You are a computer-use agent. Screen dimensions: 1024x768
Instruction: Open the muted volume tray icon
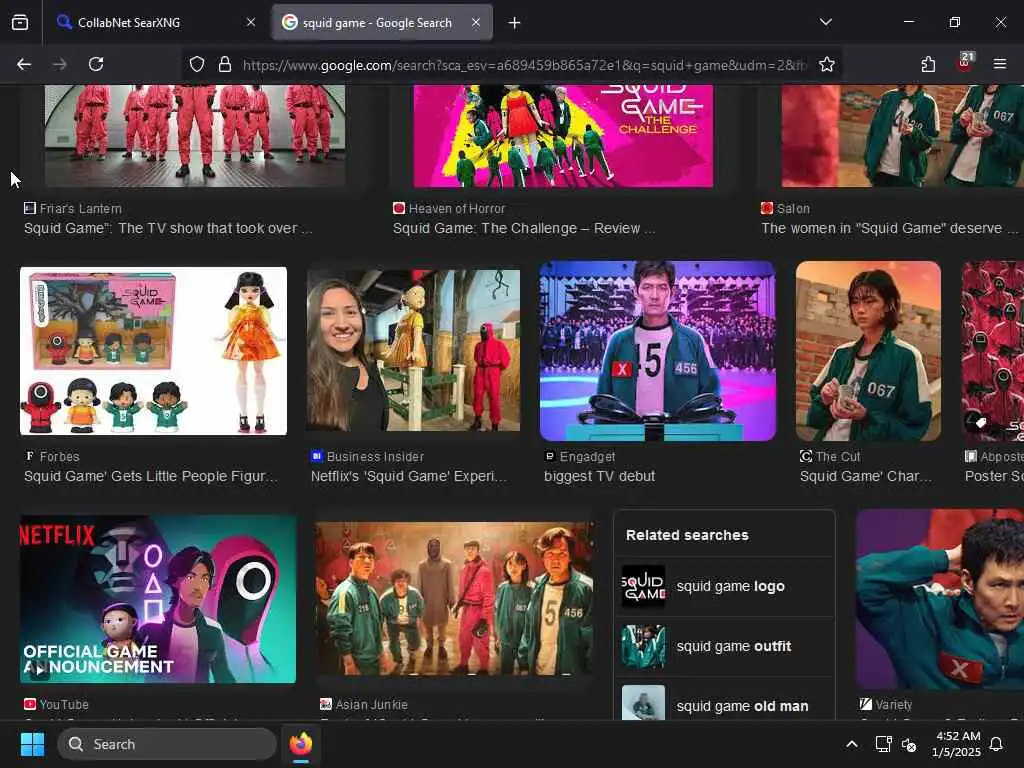tap(908, 744)
